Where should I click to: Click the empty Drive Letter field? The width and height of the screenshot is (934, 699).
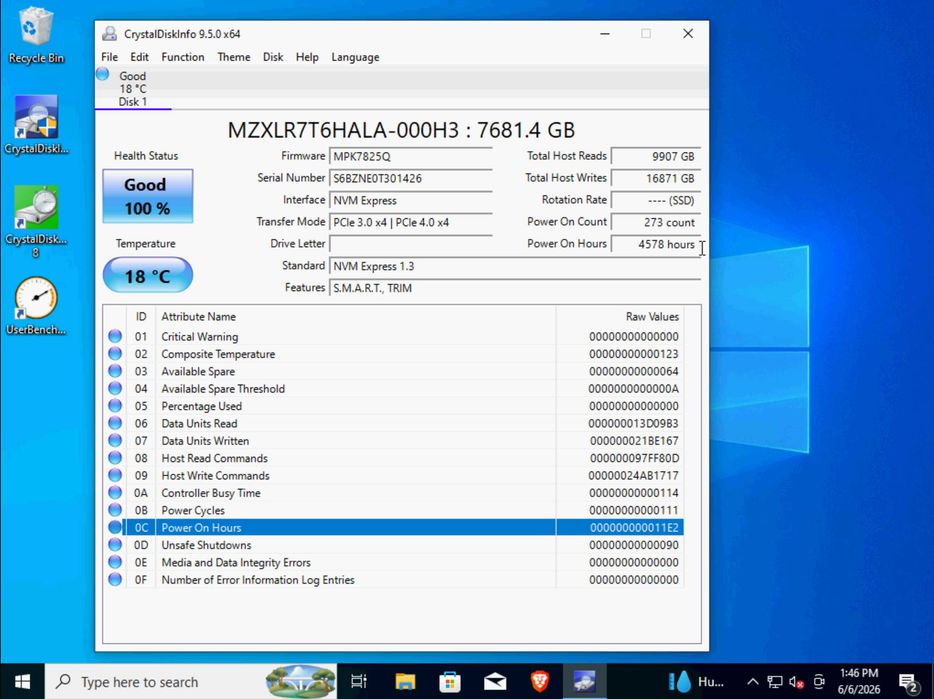click(x=410, y=244)
